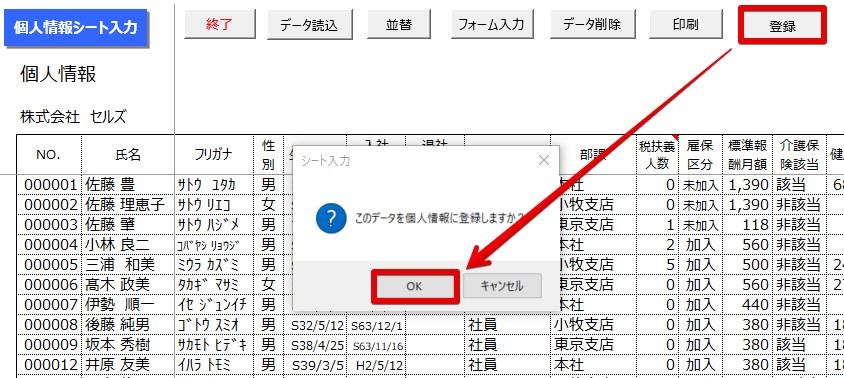Select 未加入 cell in 佐藤 豊 row
This screenshot has height=378, width=844.
pyautogui.click(x=700, y=185)
